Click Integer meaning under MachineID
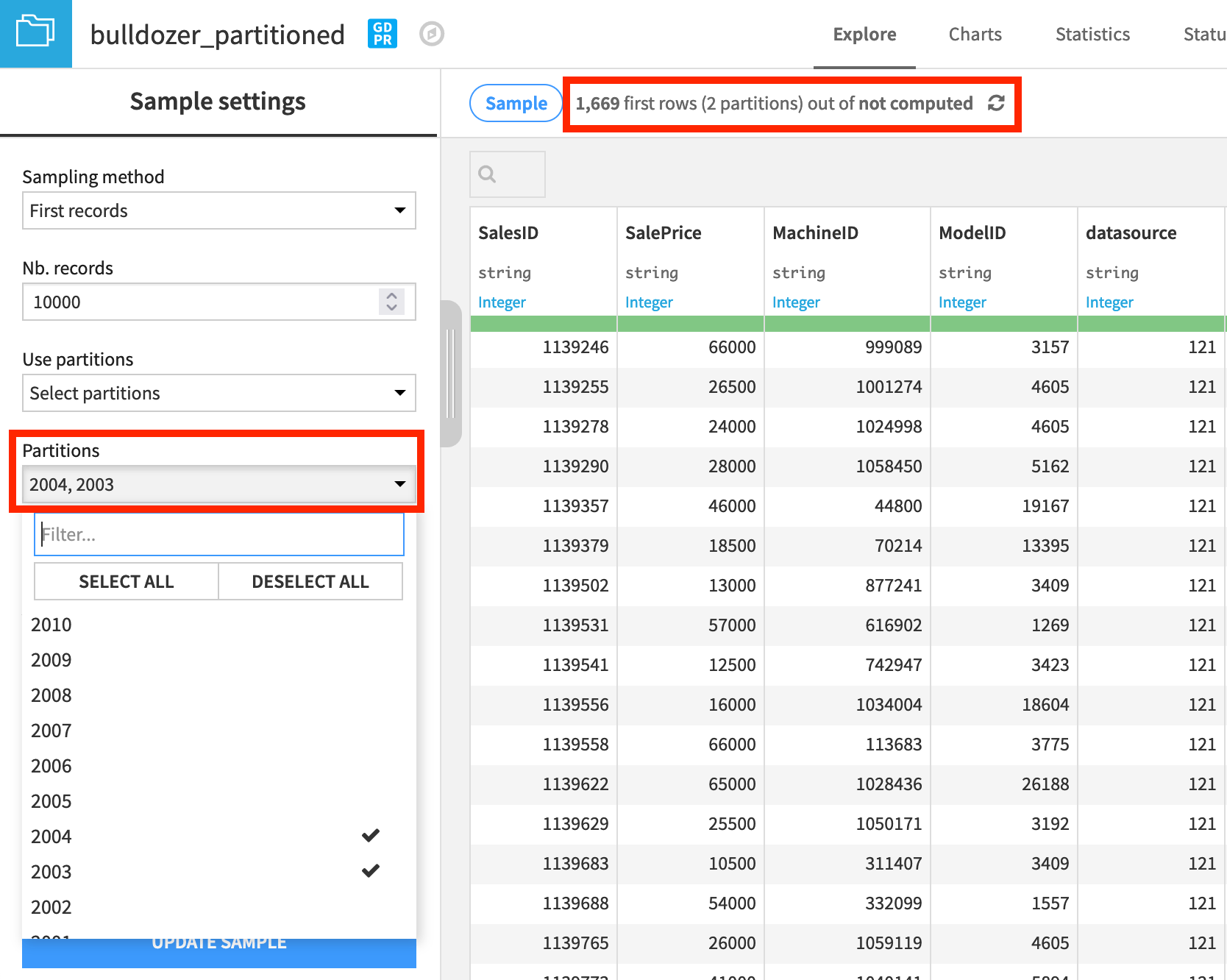Screen dimensions: 1227x980 point(796,302)
